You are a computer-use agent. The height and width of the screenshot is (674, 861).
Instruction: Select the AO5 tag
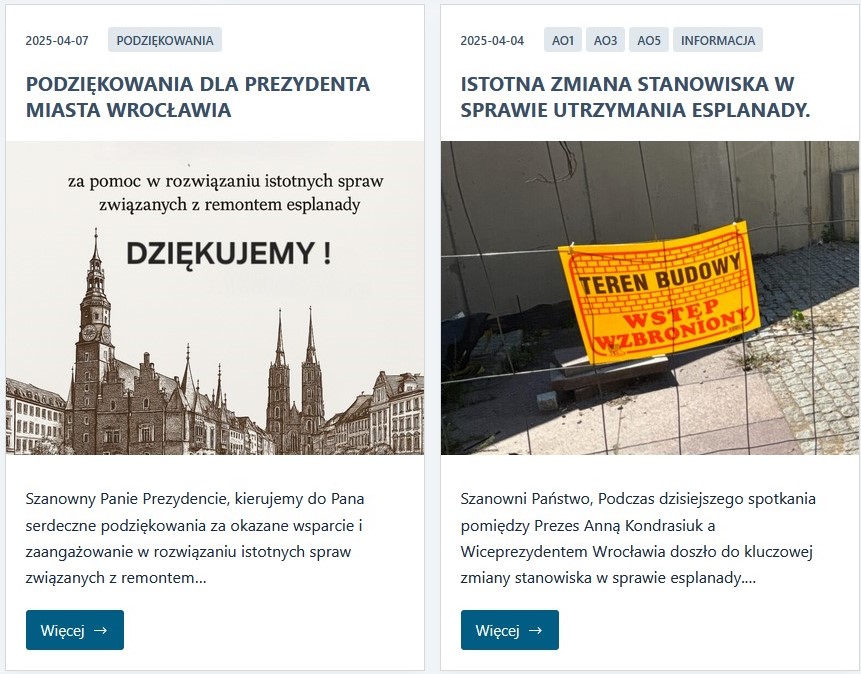[x=648, y=40]
